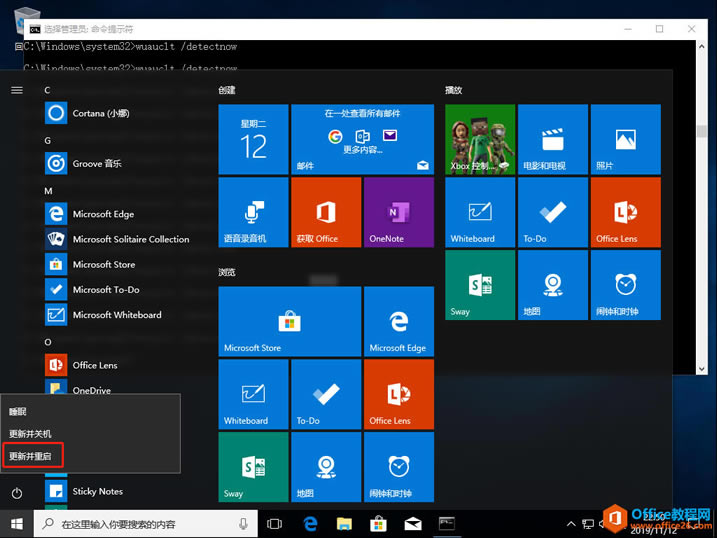Click command prompt scrollbar up arrow
This screenshot has height=538, width=717.
tap(701, 46)
